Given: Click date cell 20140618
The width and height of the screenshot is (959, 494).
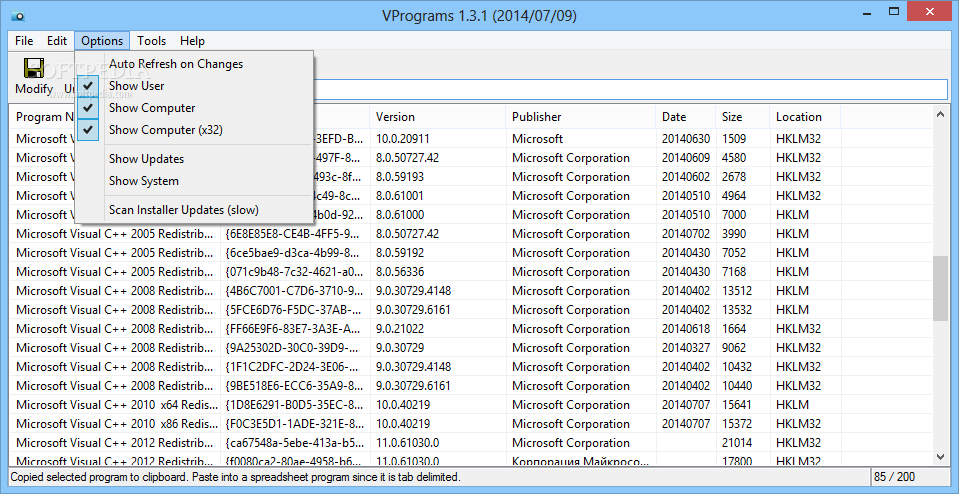Looking at the screenshot, I should (x=686, y=328).
